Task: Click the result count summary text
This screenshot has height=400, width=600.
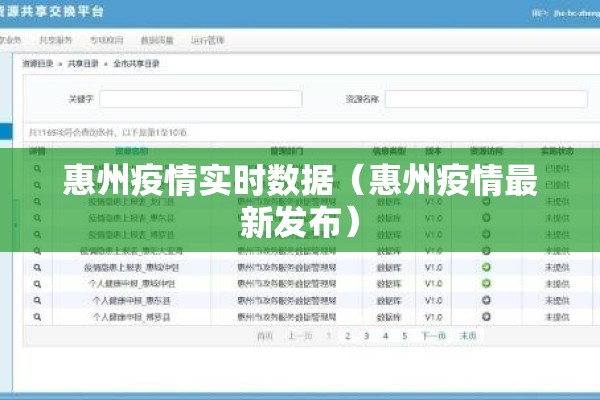Action: (x=108, y=133)
